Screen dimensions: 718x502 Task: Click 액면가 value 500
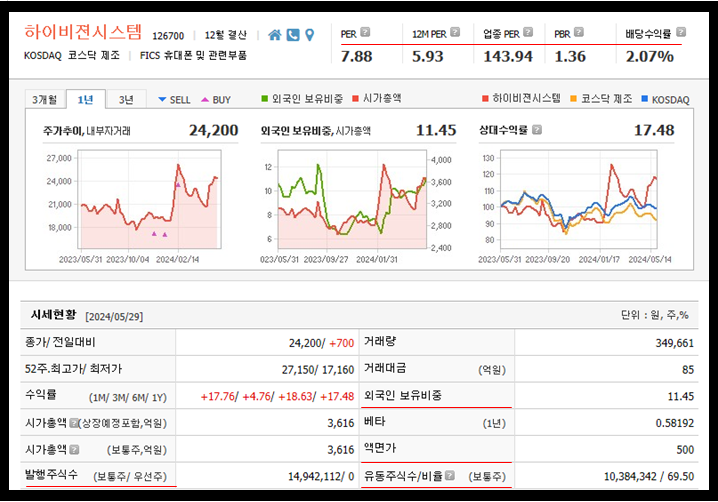[685, 450]
